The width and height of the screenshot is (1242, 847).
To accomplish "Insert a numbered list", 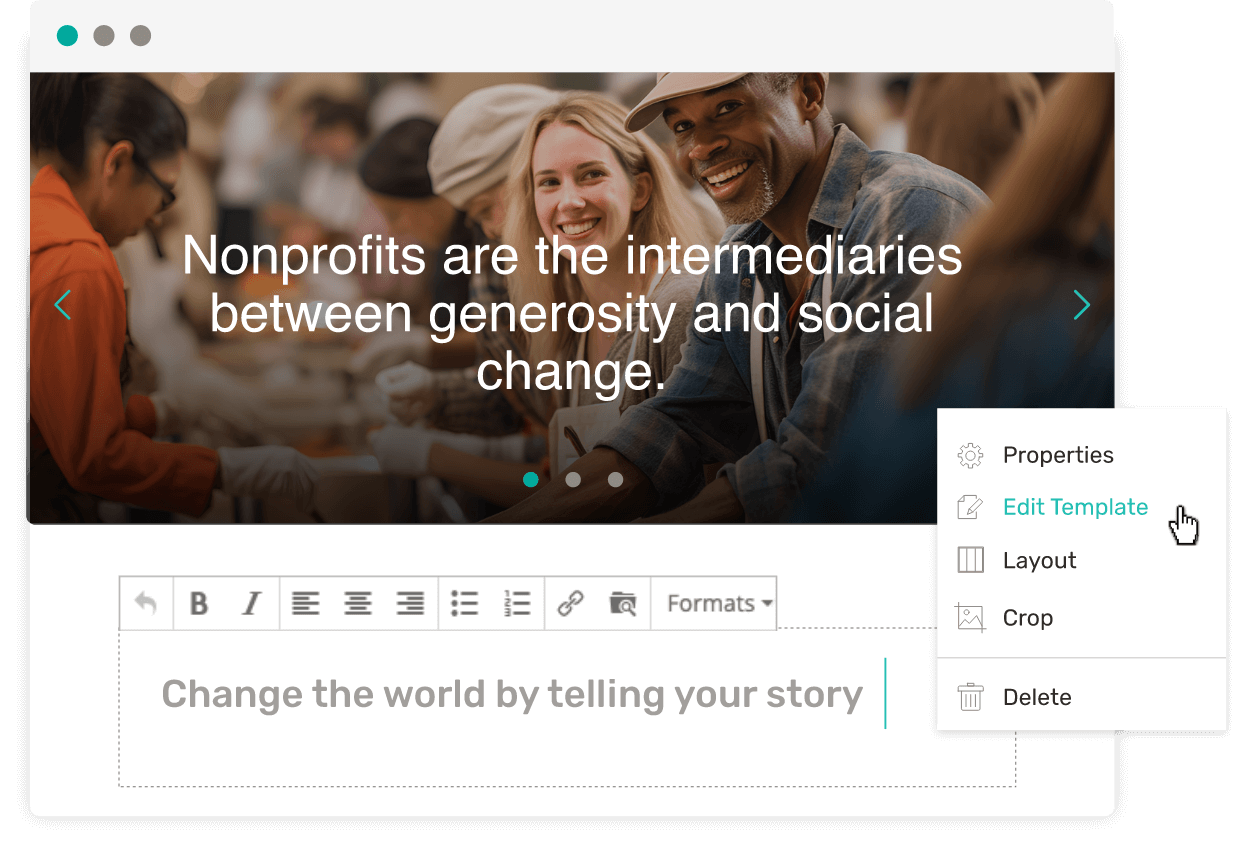I will click(x=517, y=603).
